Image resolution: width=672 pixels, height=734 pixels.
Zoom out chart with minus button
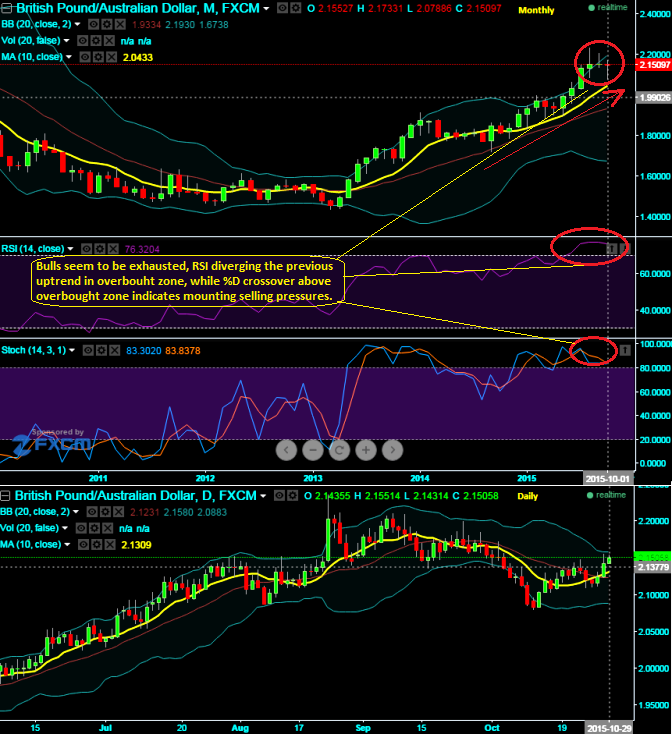pos(313,450)
